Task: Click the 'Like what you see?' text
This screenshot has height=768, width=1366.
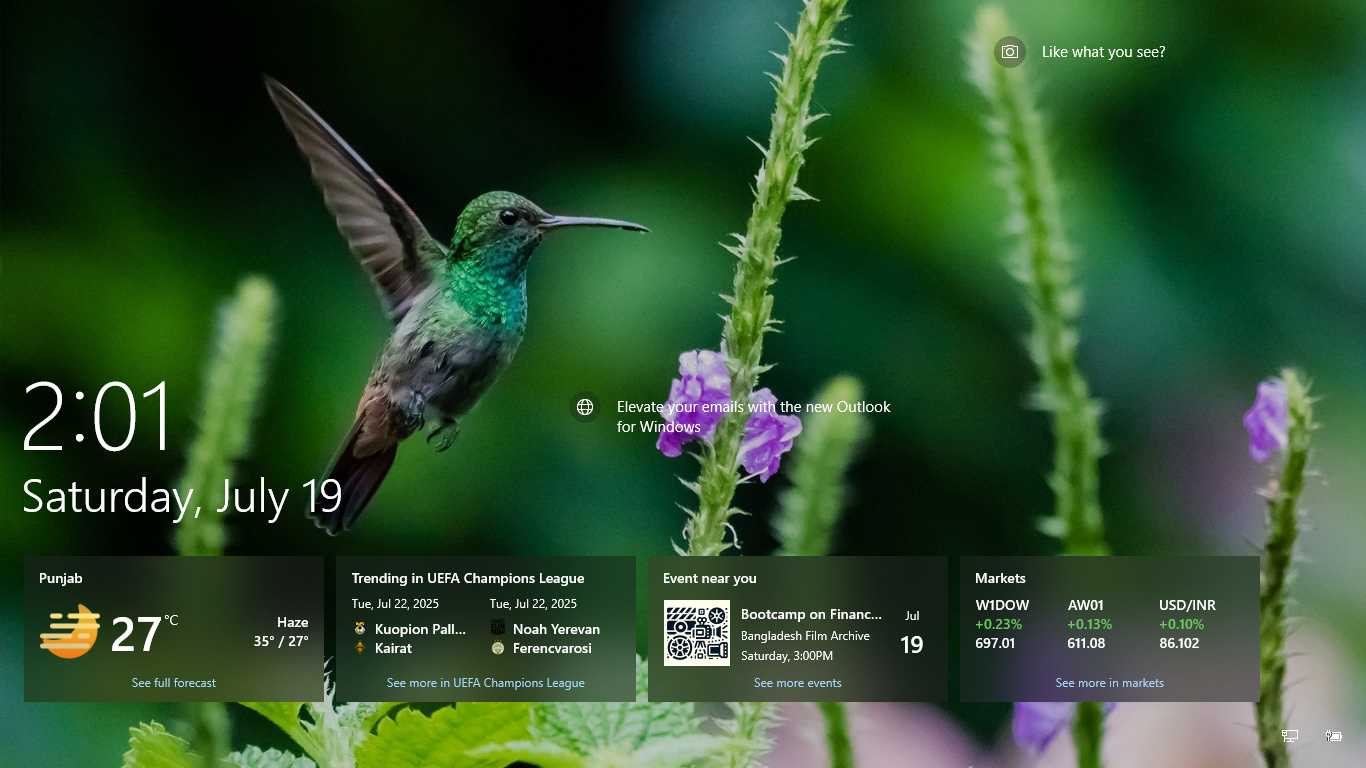Action: coord(1103,52)
